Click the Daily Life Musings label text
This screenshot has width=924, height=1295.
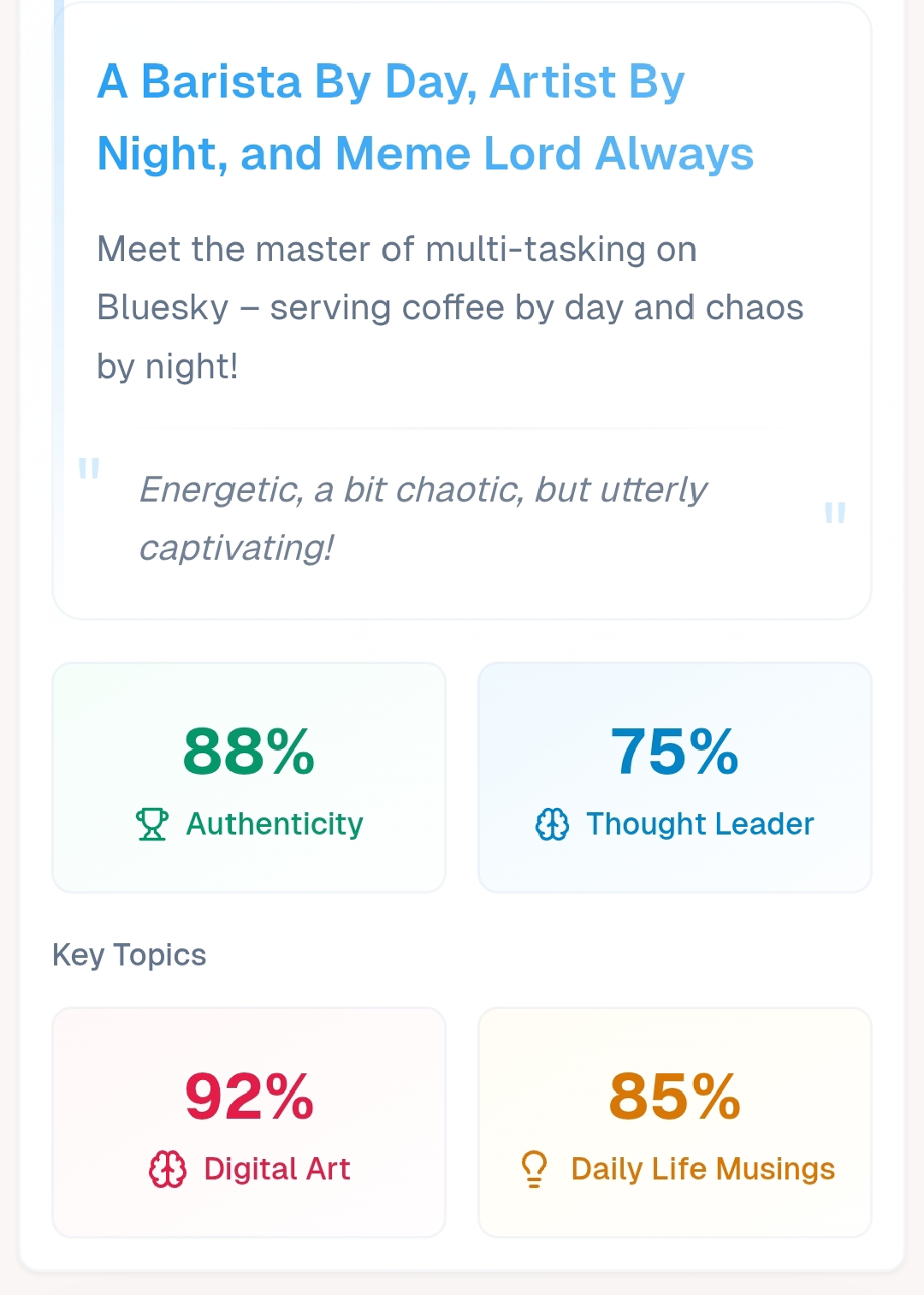click(x=702, y=1169)
